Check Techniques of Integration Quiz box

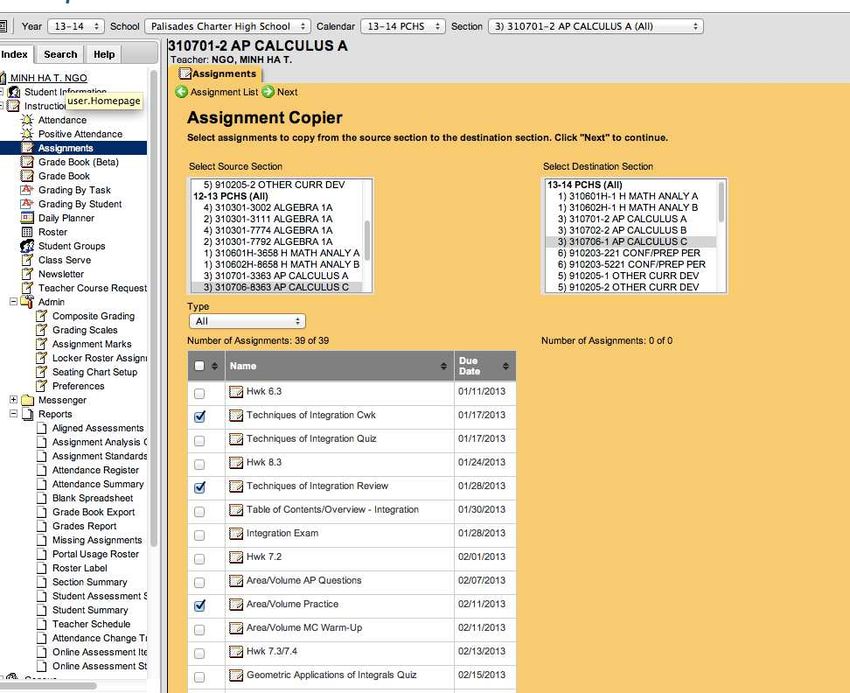199,440
